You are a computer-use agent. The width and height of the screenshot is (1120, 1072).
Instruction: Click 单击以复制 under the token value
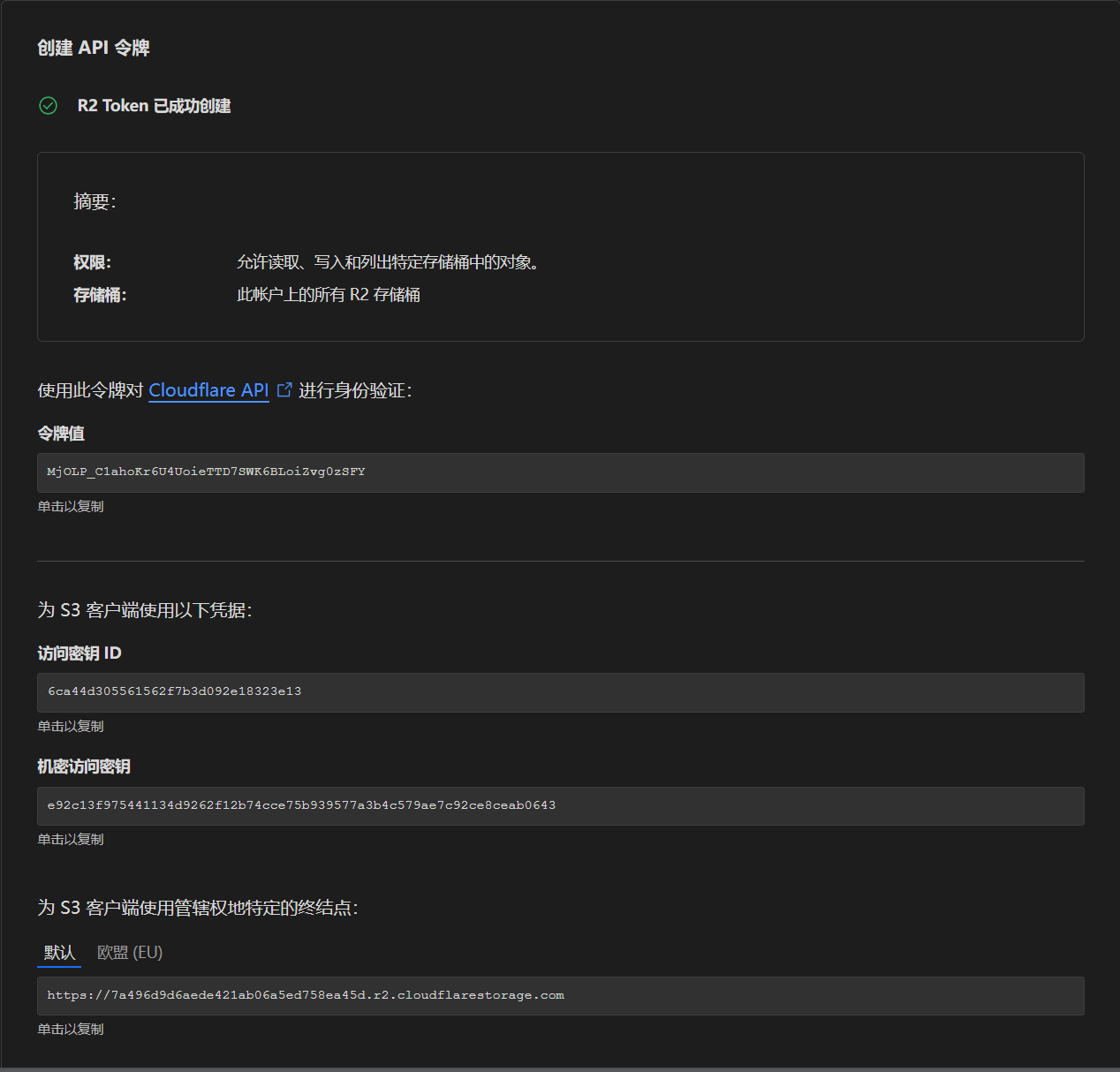point(71,507)
